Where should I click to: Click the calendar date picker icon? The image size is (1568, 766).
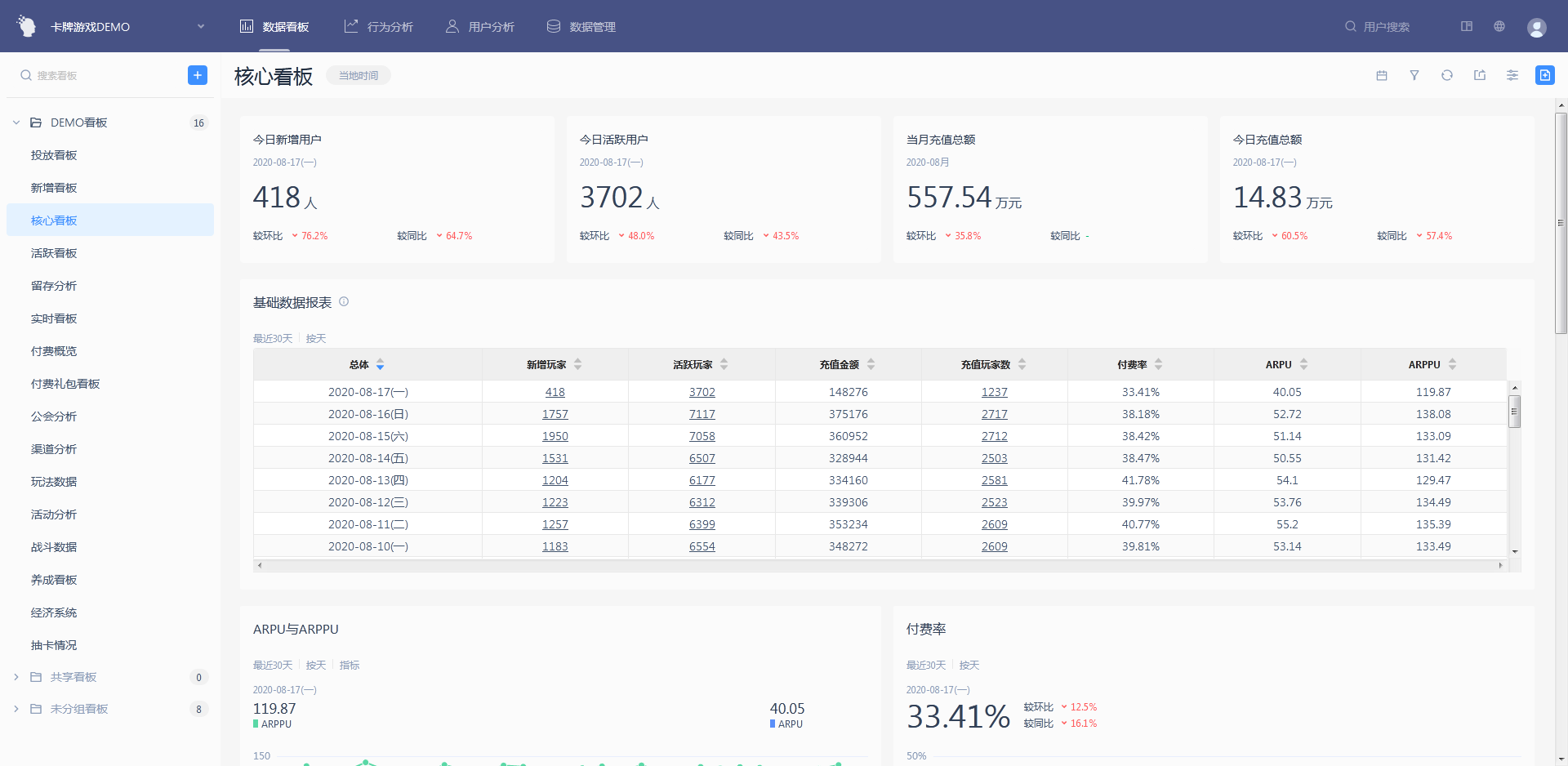click(x=1382, y=75)
